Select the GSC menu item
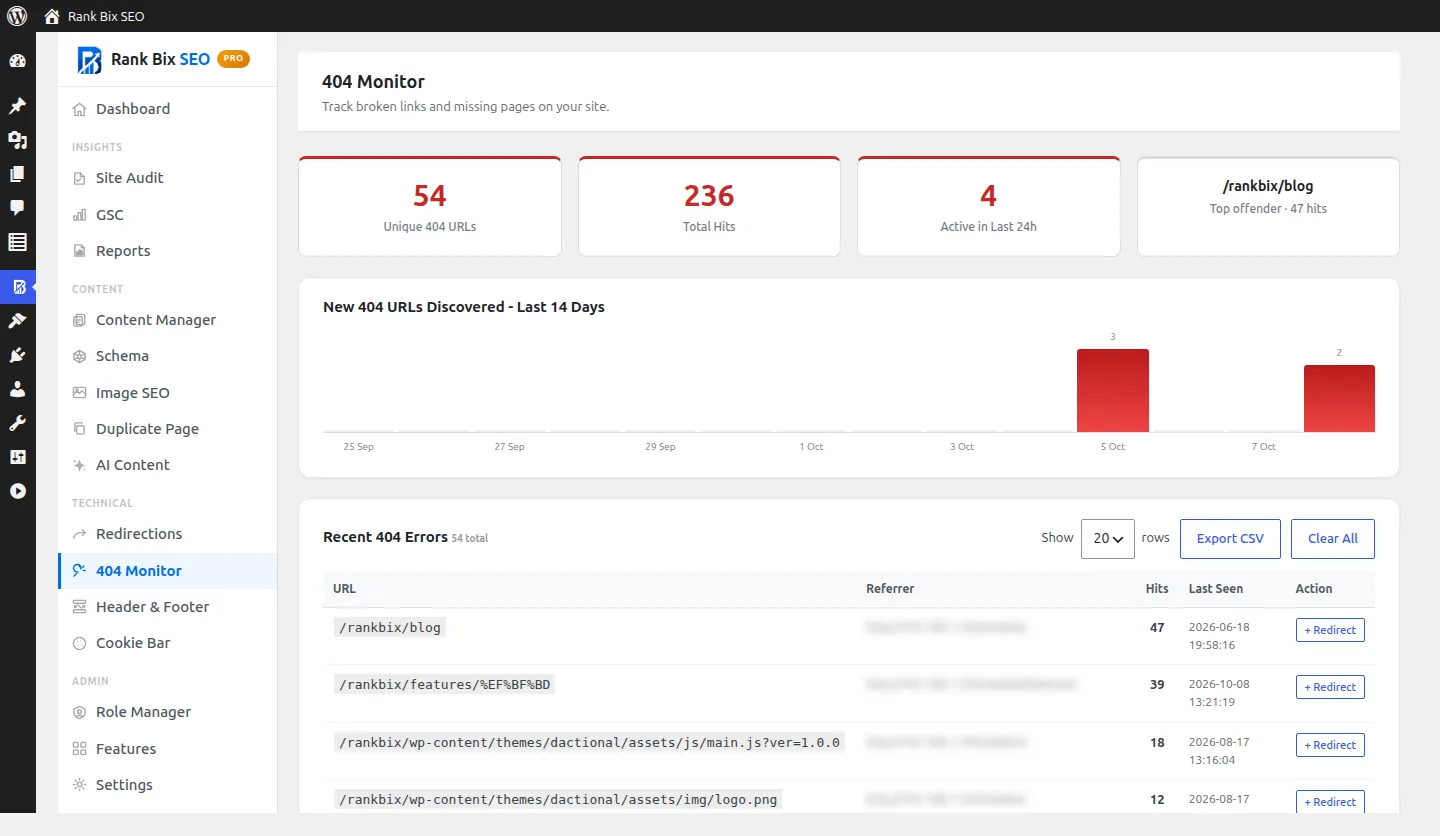 tap(167, 215)
